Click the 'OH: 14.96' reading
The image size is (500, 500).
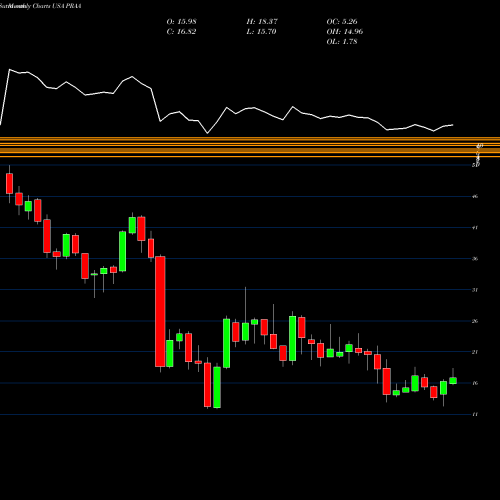click(345, 32)
